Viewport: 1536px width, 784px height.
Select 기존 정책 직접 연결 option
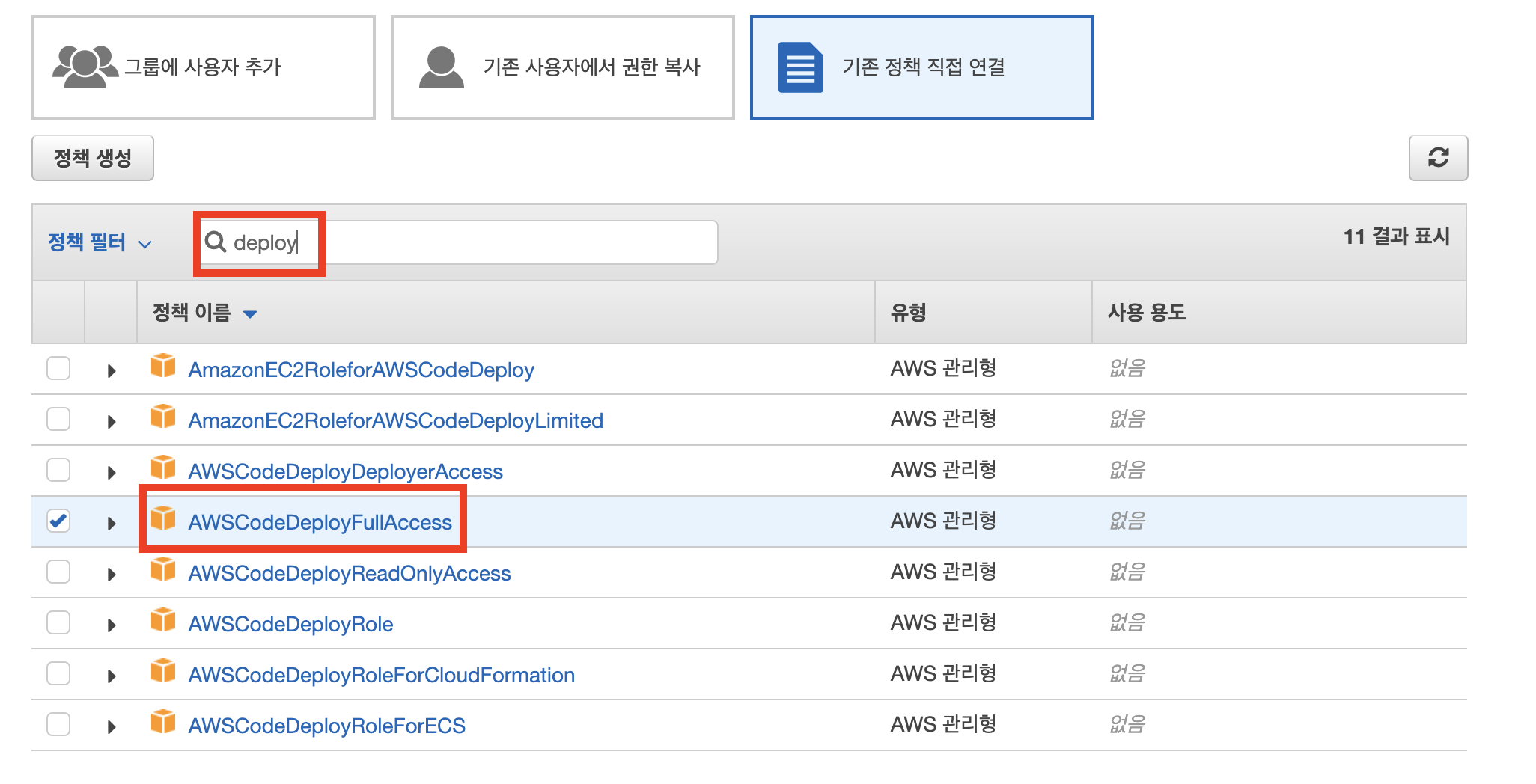coord(922,67)
